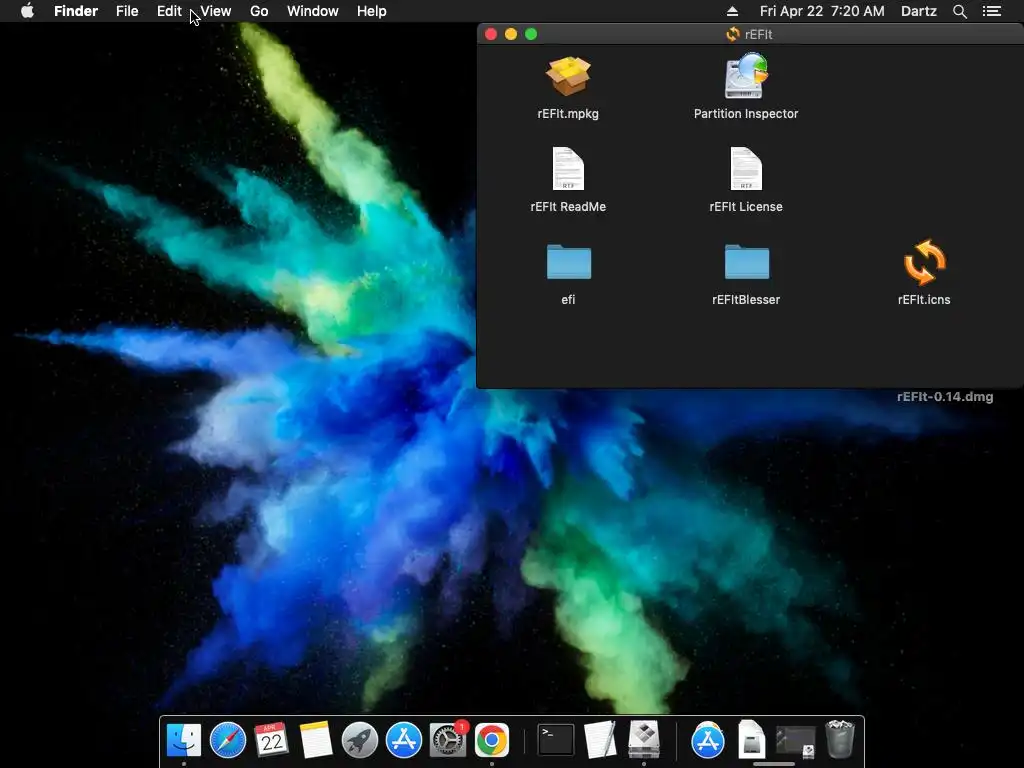Screen dimensions: 1024x768
Task: Click the rEFIt window title text
Action: pyautogui.click(x=758, y=34)
